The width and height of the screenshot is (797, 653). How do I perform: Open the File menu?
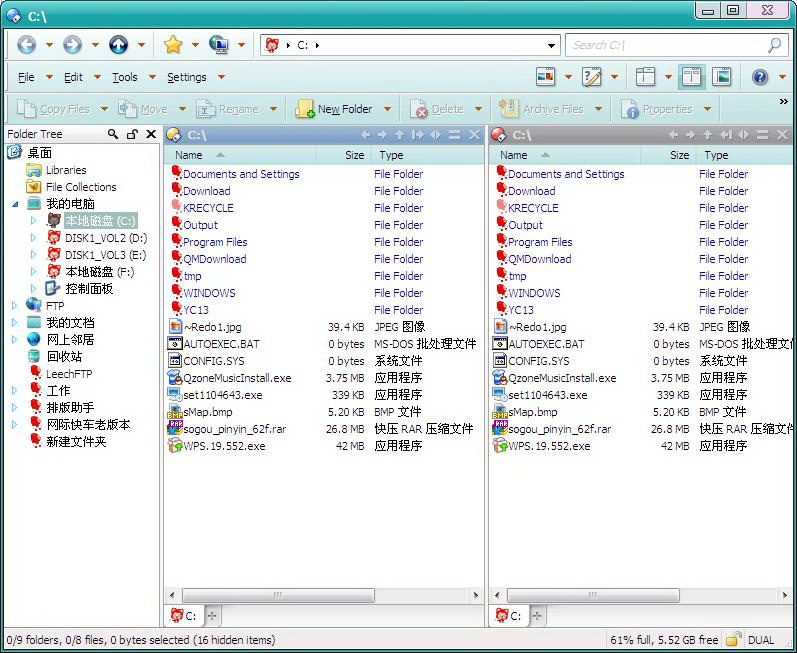tap(26, 77)
